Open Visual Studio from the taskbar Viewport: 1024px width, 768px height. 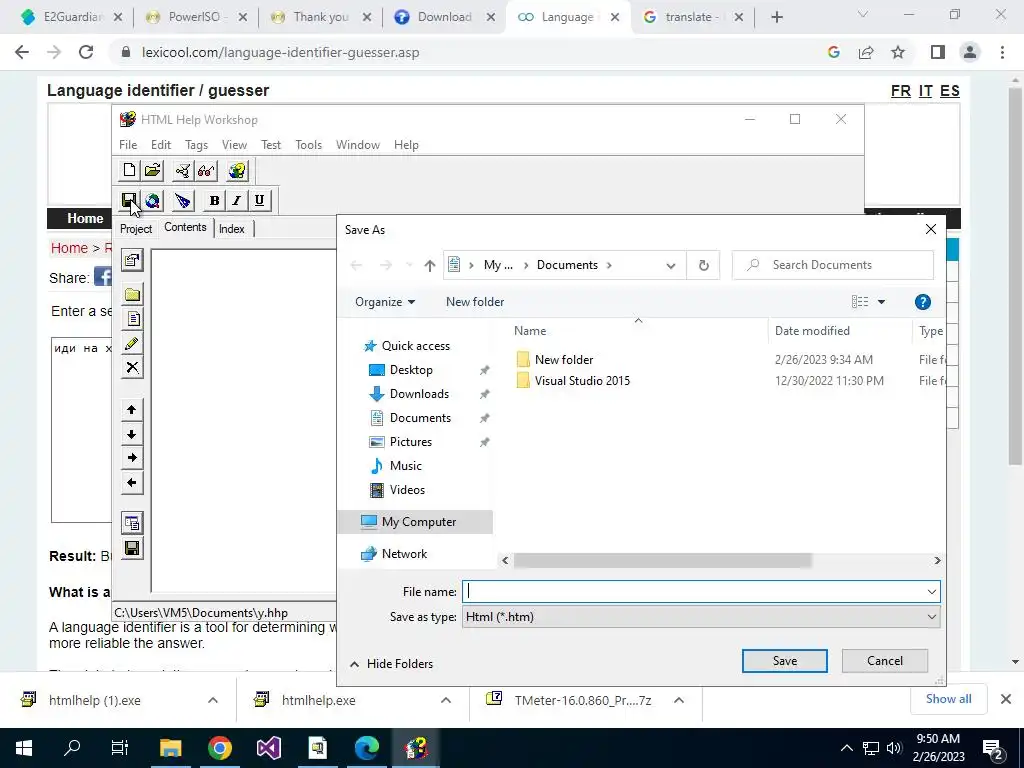pyautogui.click(x=268, y=748)
